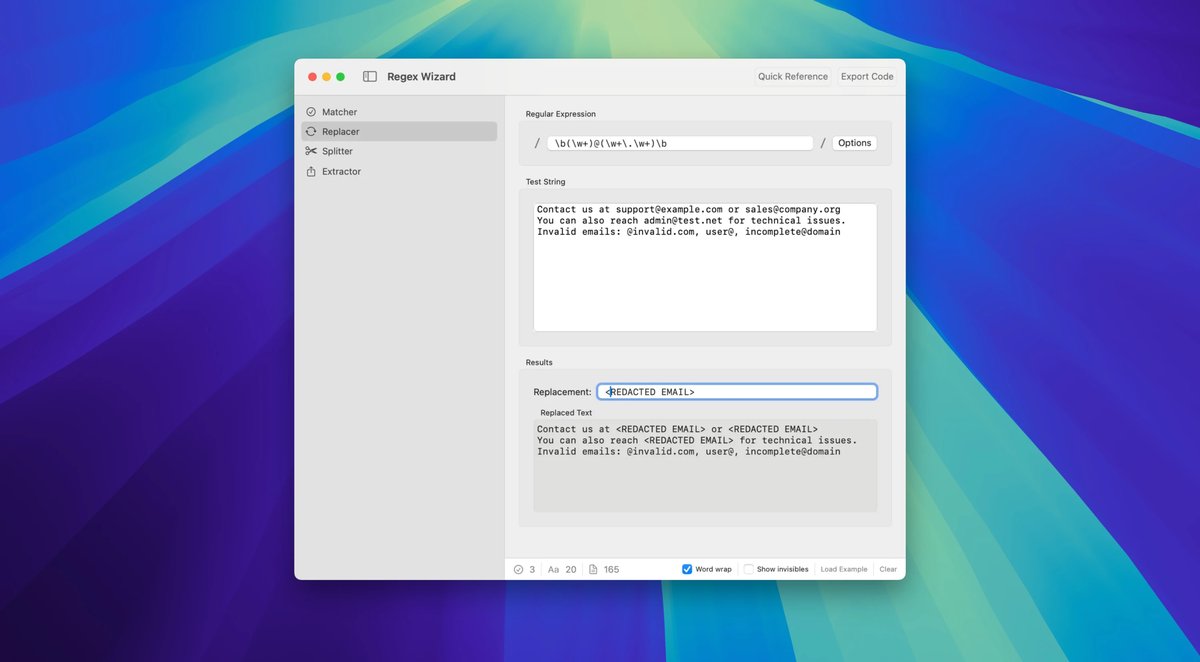Viewport: 1200px width, 662px height.
Task: Open the regex Options popup
Action: point(854,142)
